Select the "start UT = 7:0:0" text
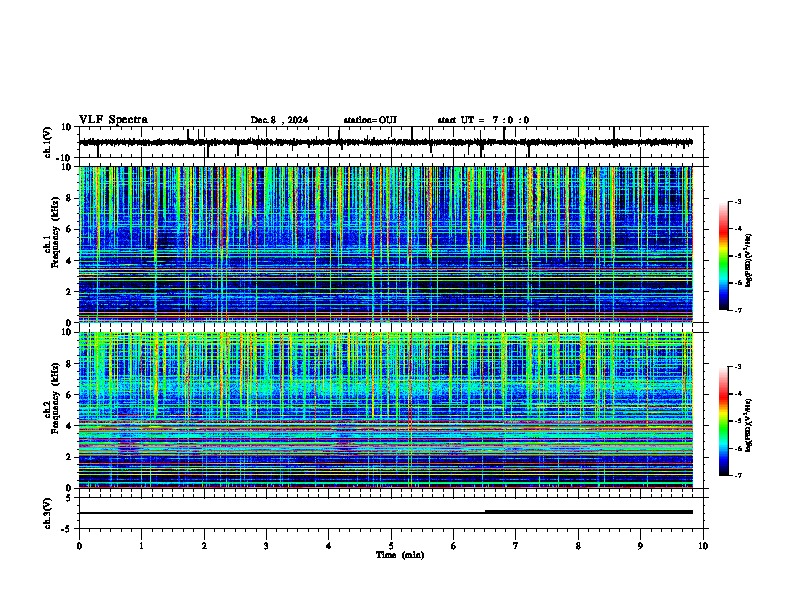 click(x=483, y=120)
